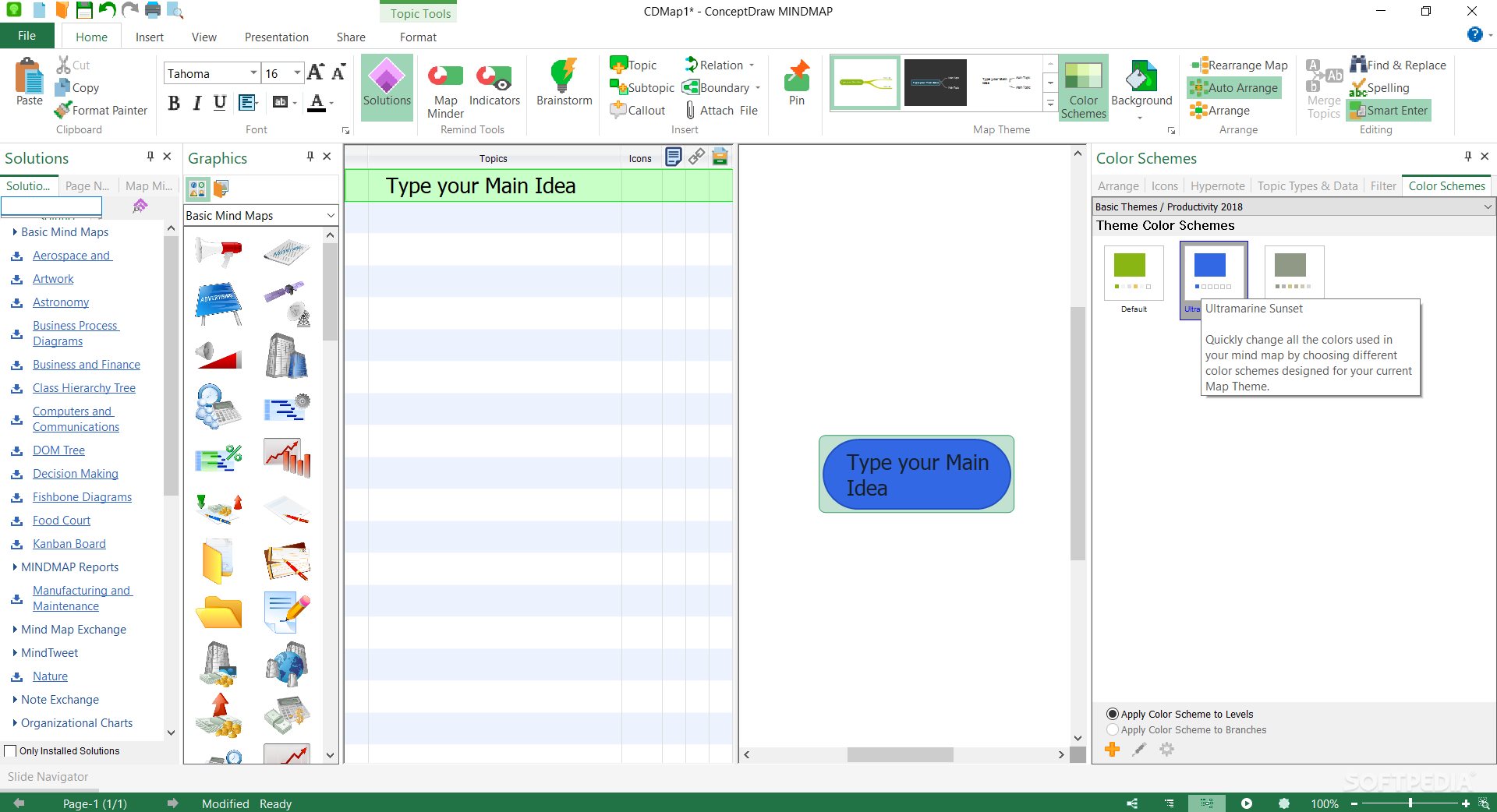The width and height of the screenshot is (1497, 812).
Task: Open the Business and Finance link
Action: (x=87, y=365)
